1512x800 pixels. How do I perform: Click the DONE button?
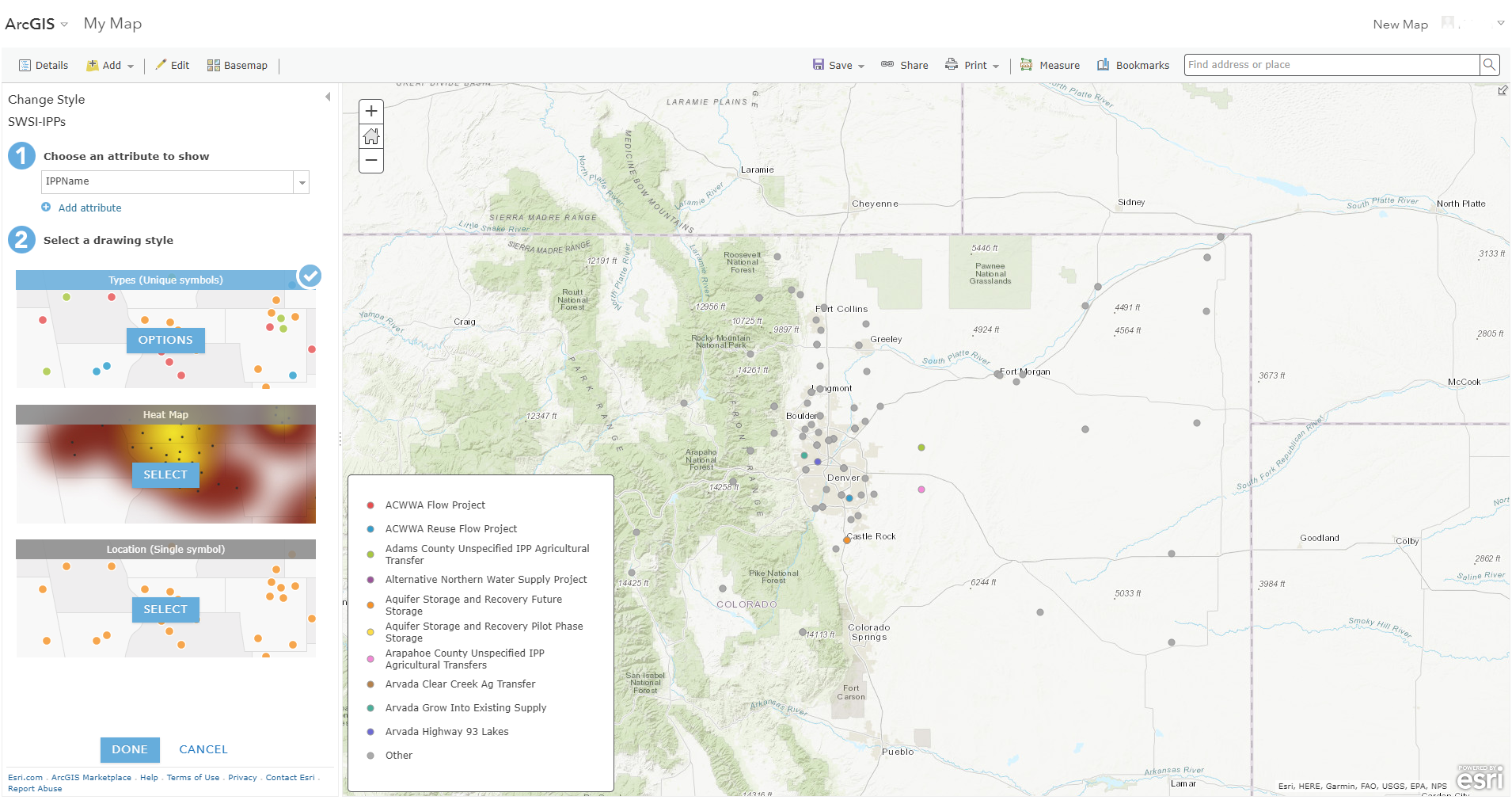coord(130,750)
